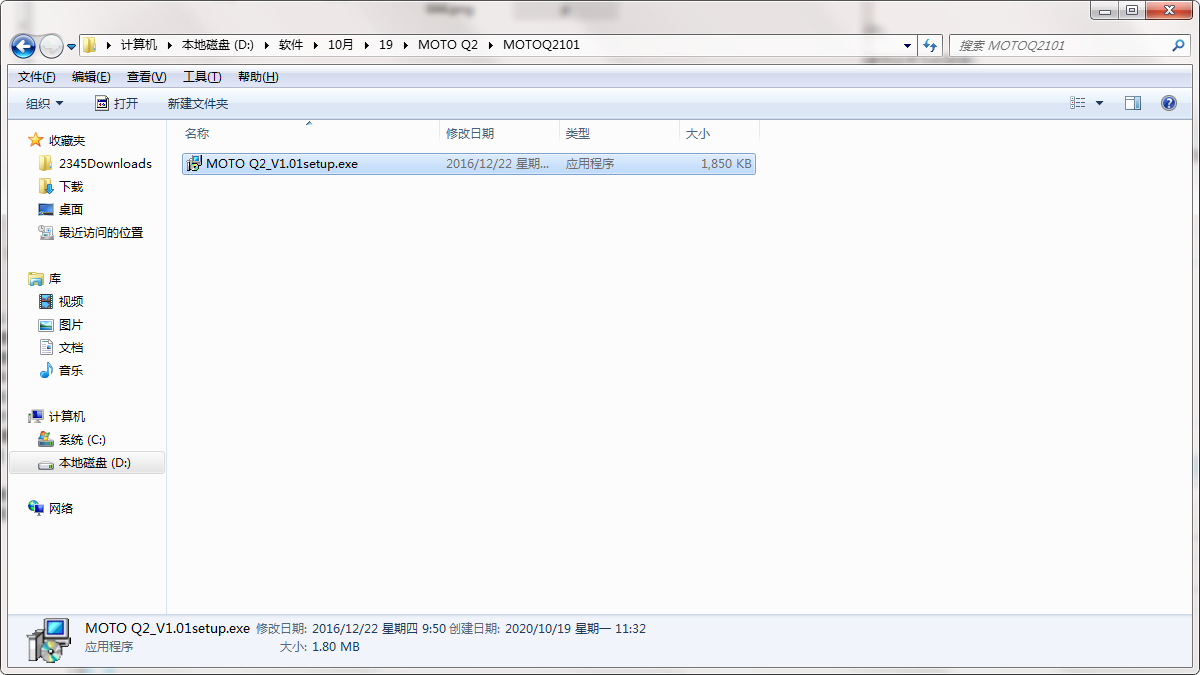
Task: Open address bar history dropdown
Action: 908,46
